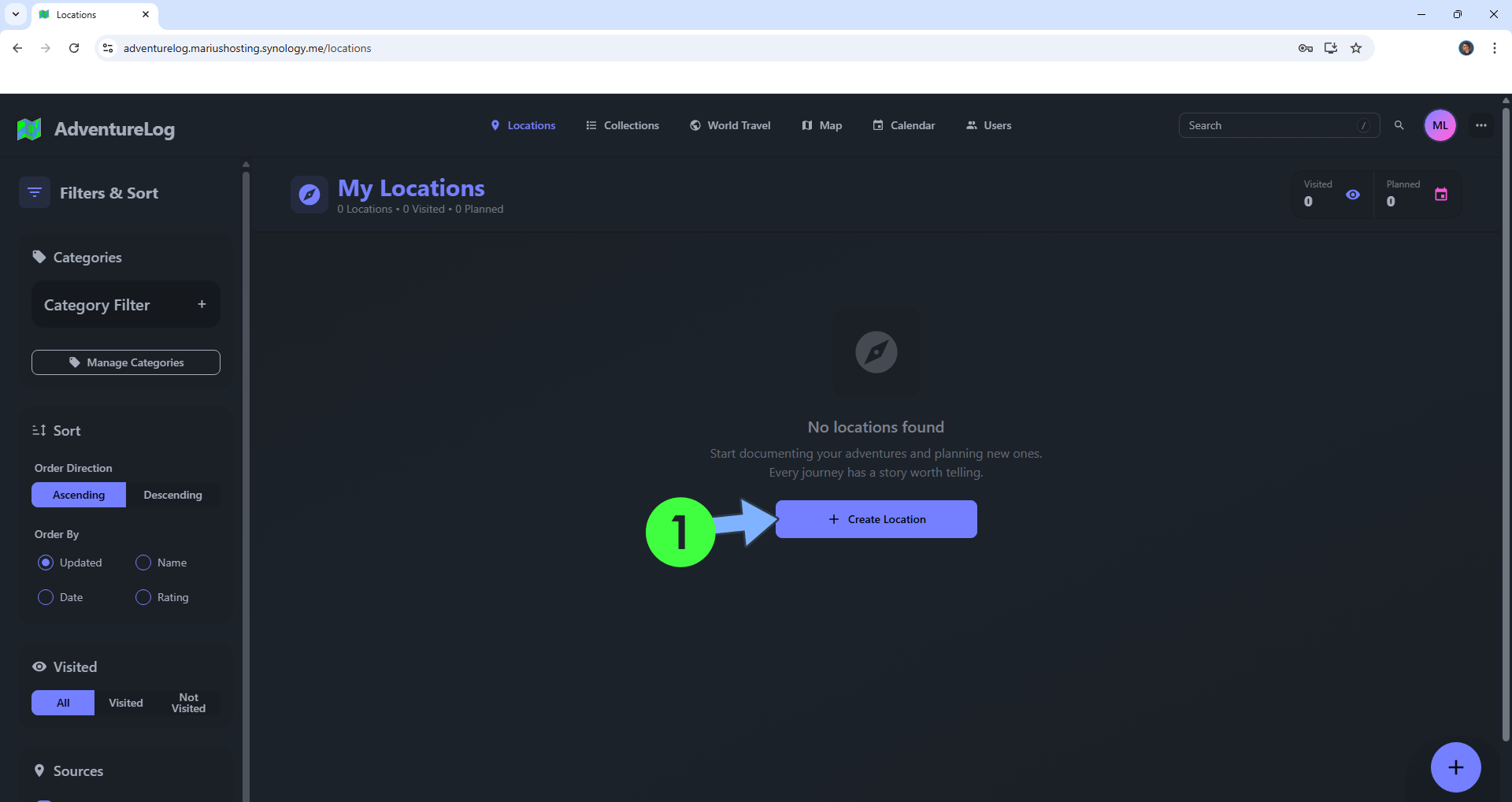The height and width of the screenshot is (802, 1512).
Task: Select the Name order-by radio button
Action: coord(143,563)
